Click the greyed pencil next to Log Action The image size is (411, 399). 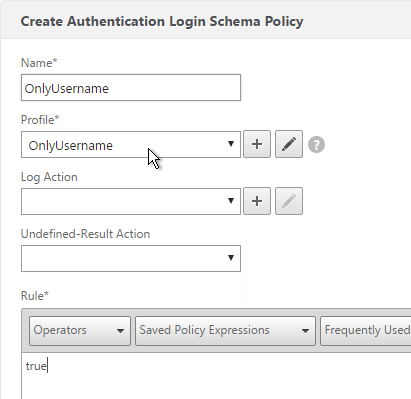[x=289, y=201]
